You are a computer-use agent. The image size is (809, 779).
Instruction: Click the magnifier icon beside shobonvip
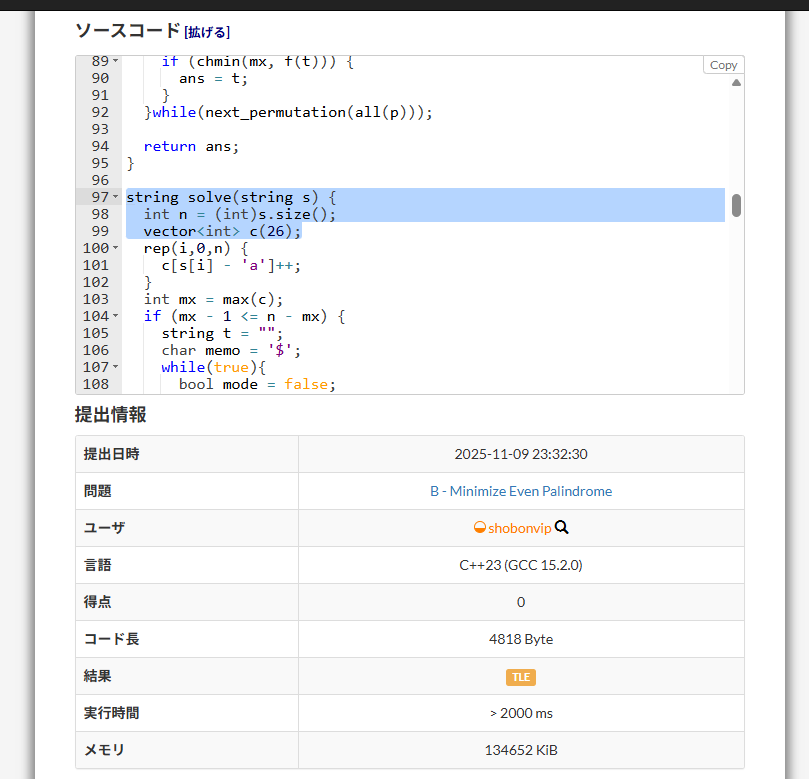pyautogui.click(x=562, y=528)
